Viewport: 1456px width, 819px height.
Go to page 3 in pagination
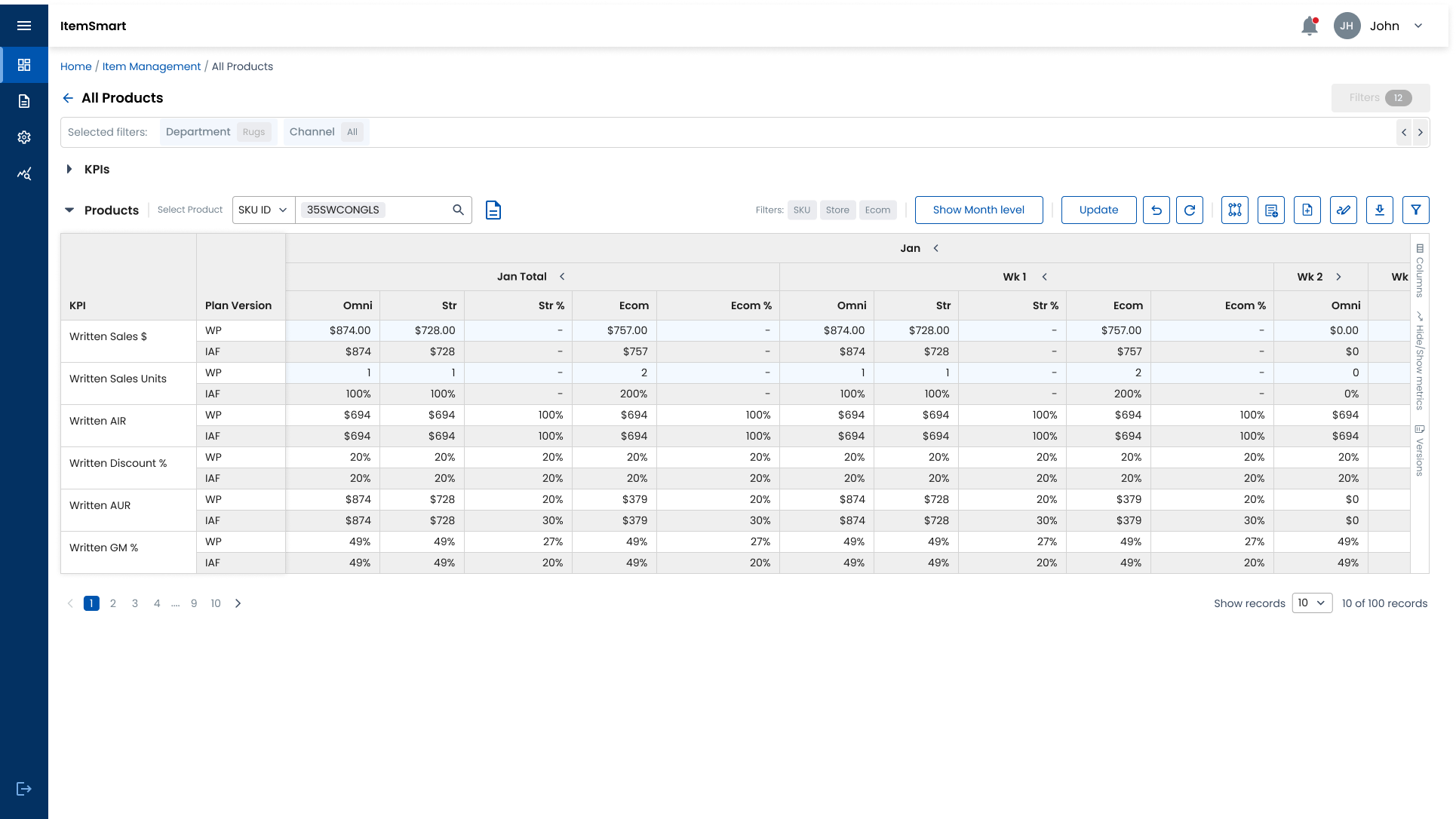(135, 603)
